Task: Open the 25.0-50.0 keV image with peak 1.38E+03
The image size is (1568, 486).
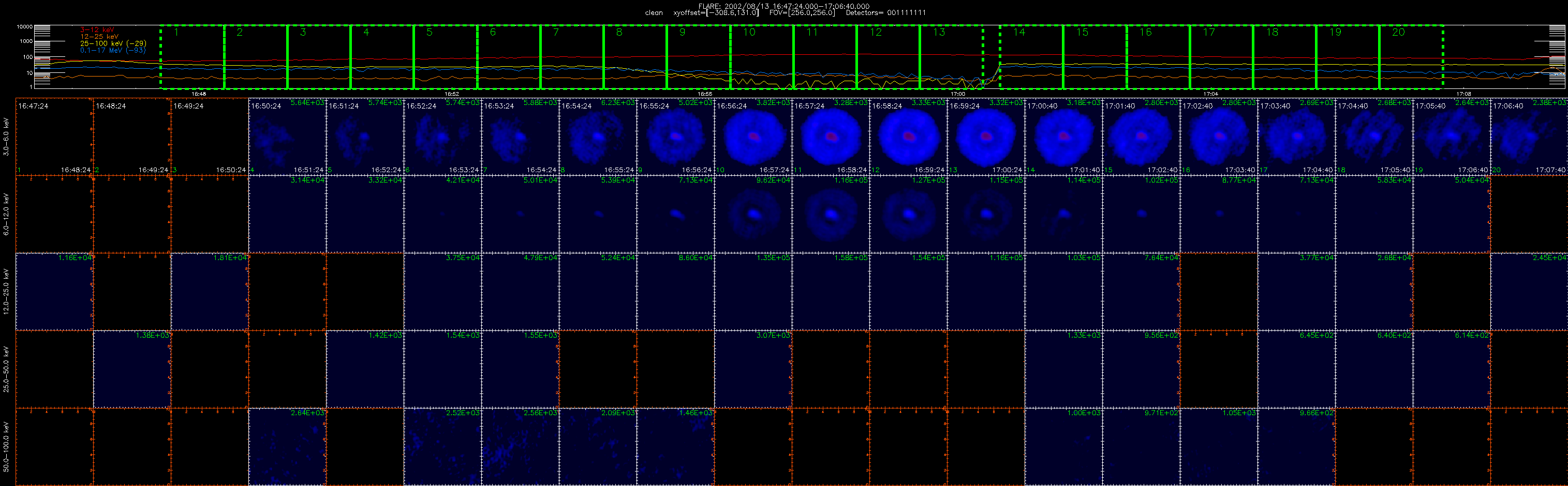Action: pyautogui.click(x=132, y=369)
